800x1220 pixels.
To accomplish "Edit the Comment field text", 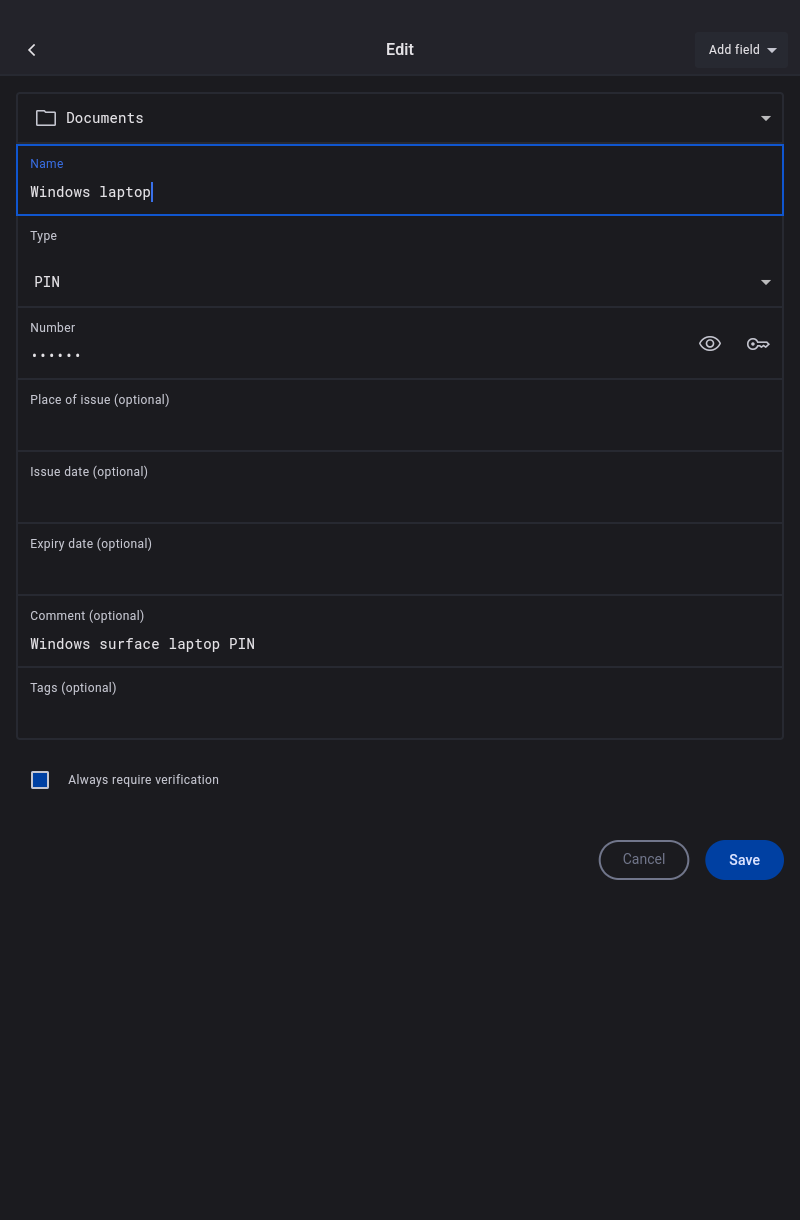I will (400, 644).
